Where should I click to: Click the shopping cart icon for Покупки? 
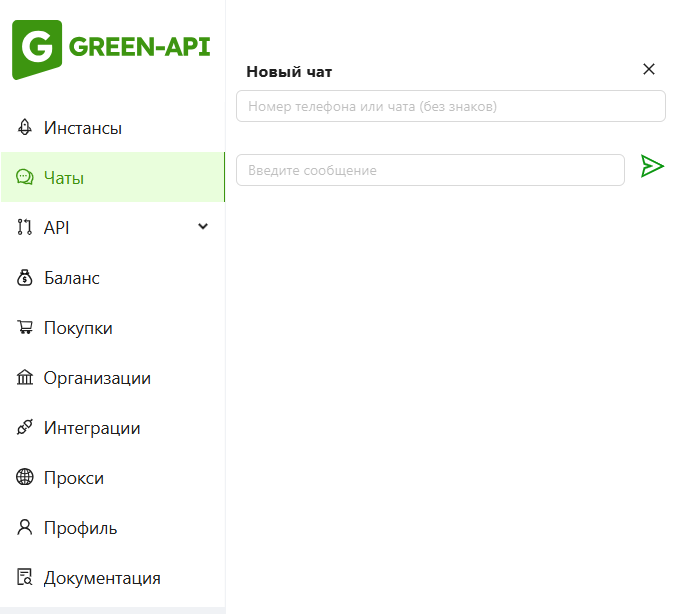pyautogui.click(x=25, y=328)
